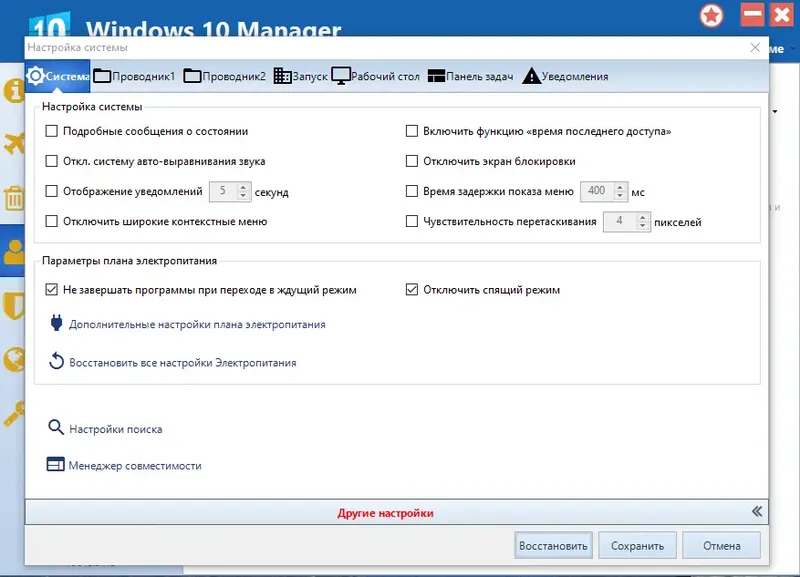Click the taskbar icon on Панель задач tab
Viewport: 800px width, 577px height.
tap(436, 76)
